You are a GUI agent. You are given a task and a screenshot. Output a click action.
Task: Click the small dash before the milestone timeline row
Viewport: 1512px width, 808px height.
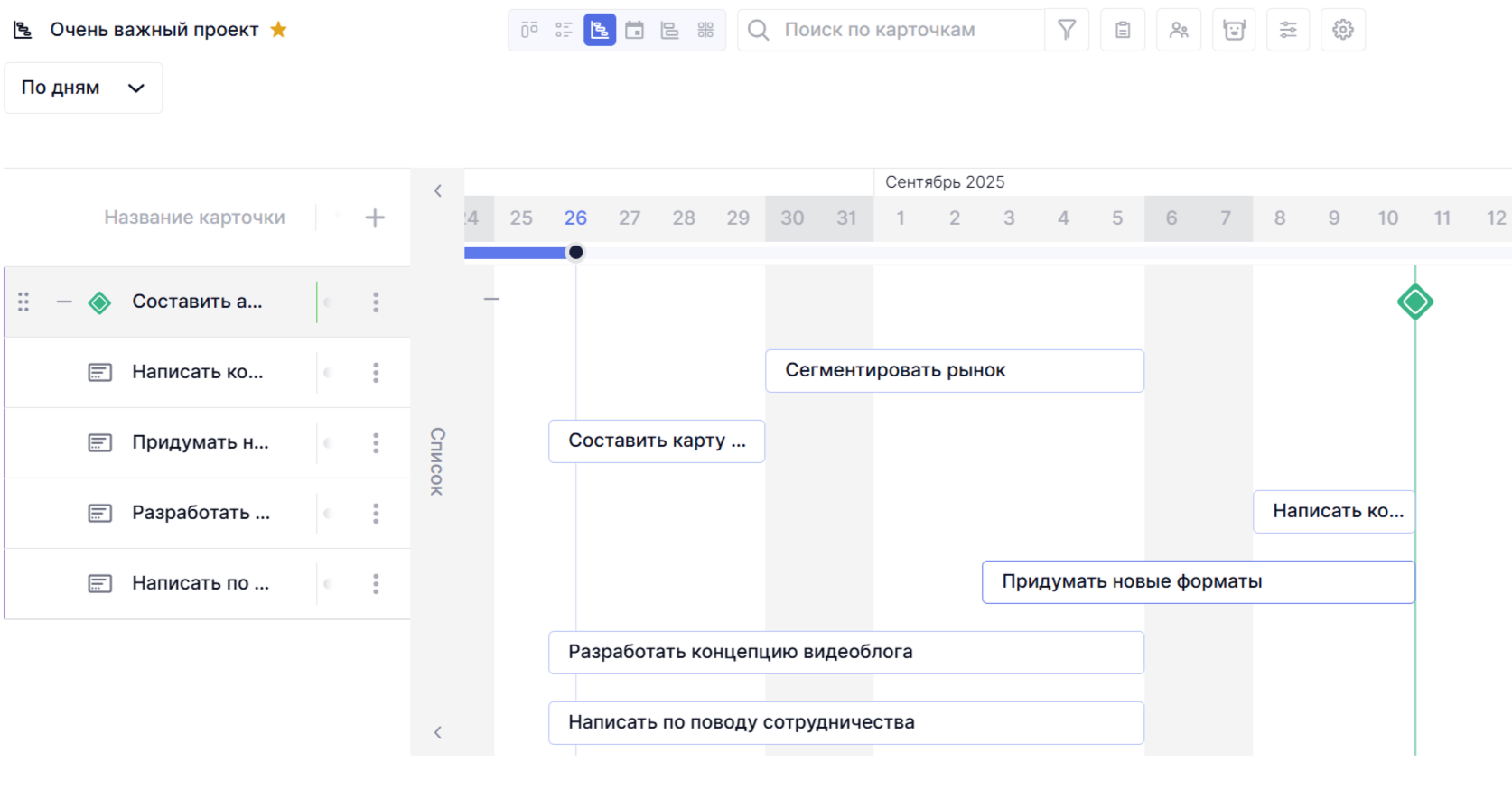click(x=491, y=299)
